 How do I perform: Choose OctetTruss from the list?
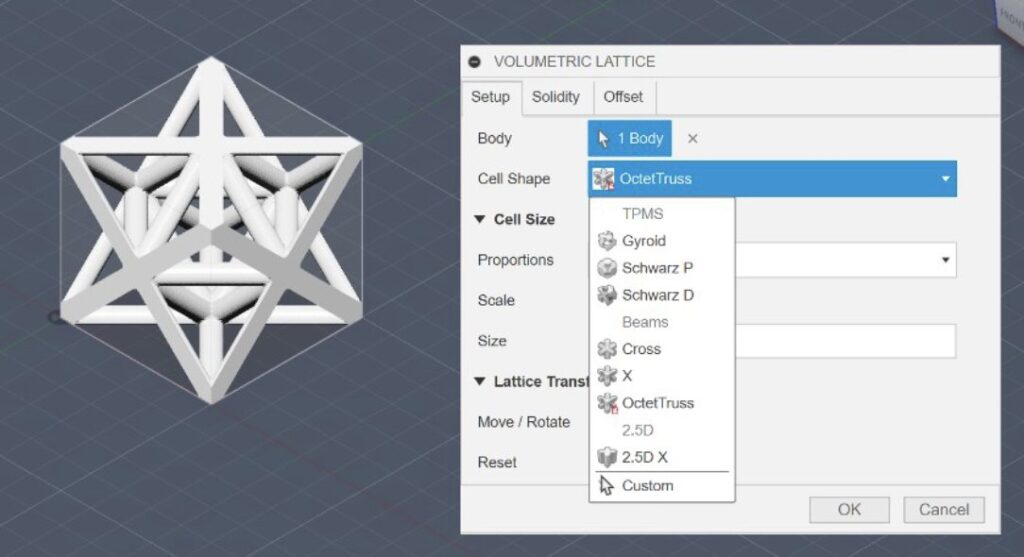point(662,404)
